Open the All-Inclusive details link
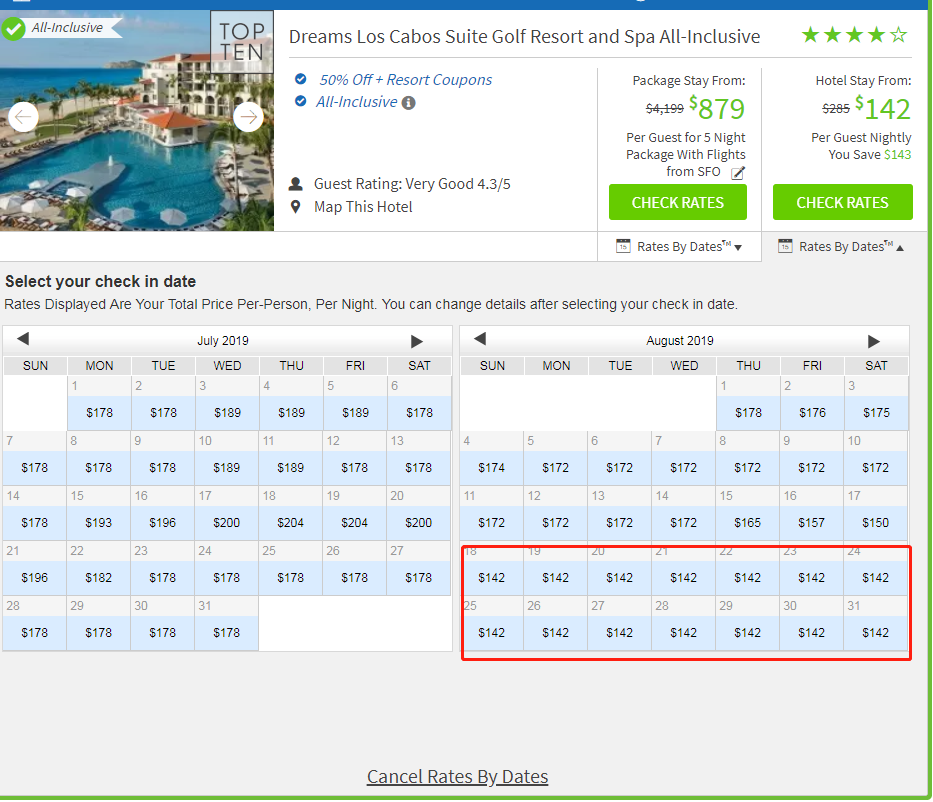The width and height of the screenshot is (933, 802). click(356, 102)
